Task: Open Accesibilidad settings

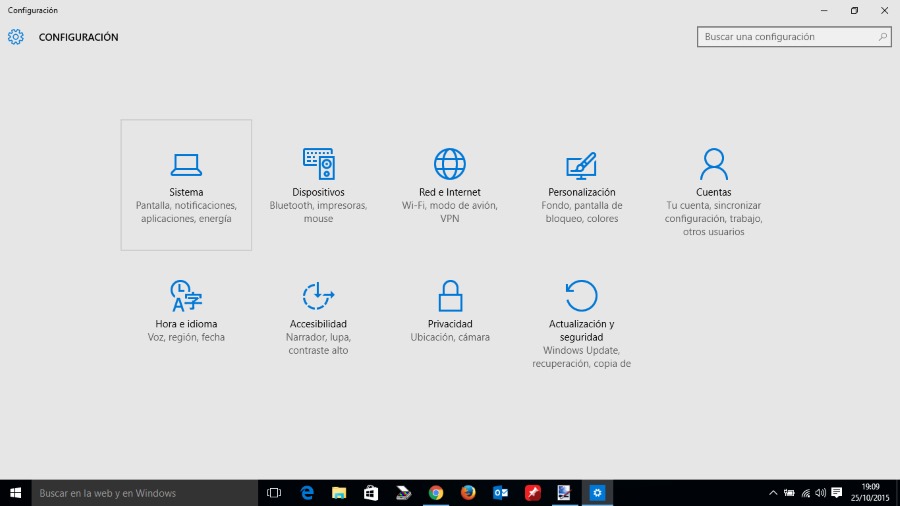Action: coord(318,317)
